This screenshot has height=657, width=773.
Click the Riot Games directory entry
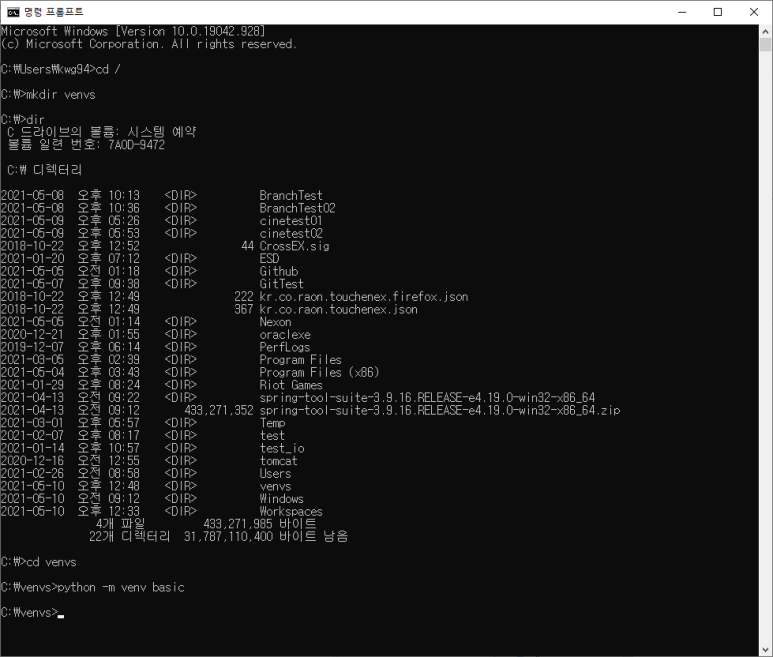(x=291, y=385)
